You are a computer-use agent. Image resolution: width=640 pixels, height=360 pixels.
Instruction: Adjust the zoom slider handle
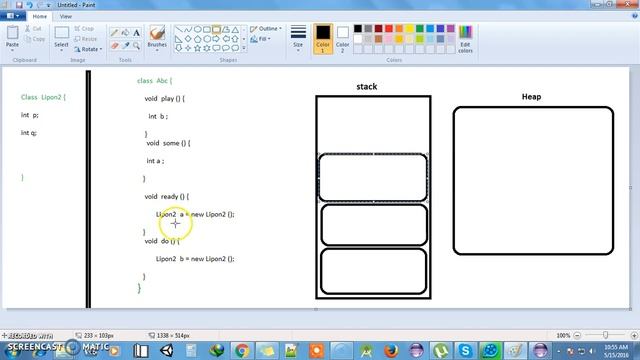coord(605,335)
